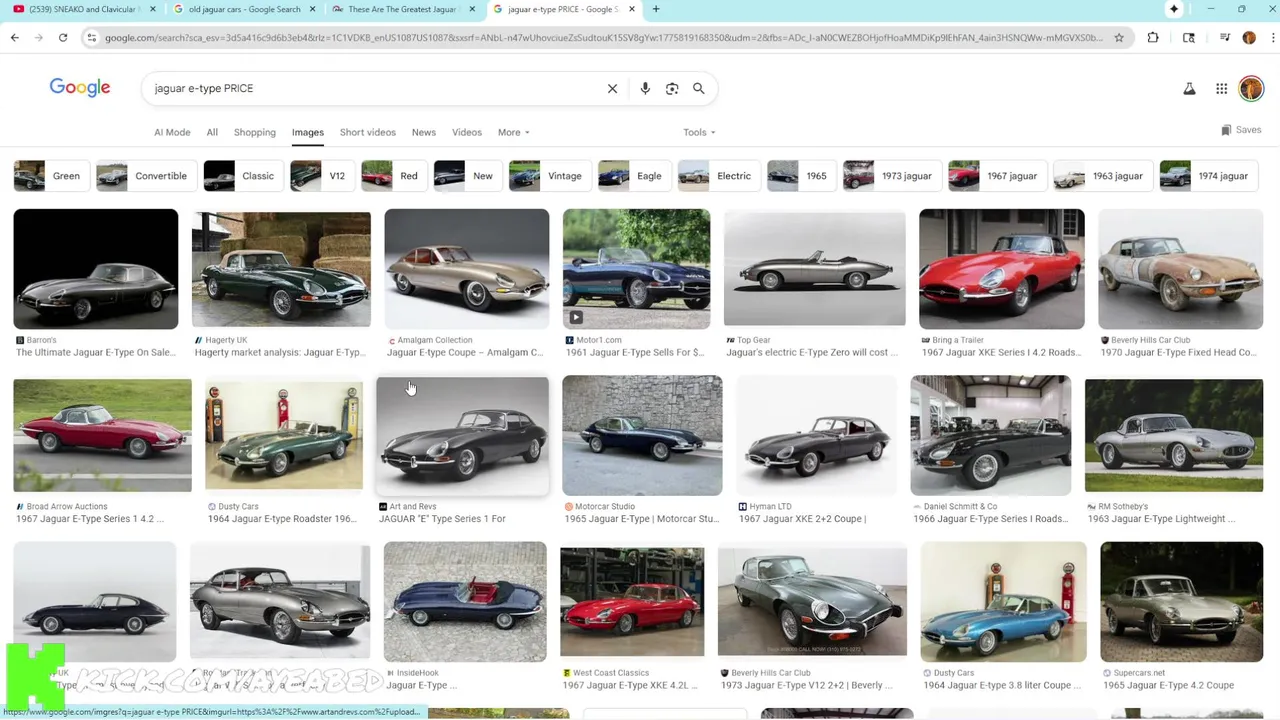1280x720 pixels.
Task: Open Motorcar Studio 1965 E-Type image
Action: pyautogui.click(x=642, y=435)
